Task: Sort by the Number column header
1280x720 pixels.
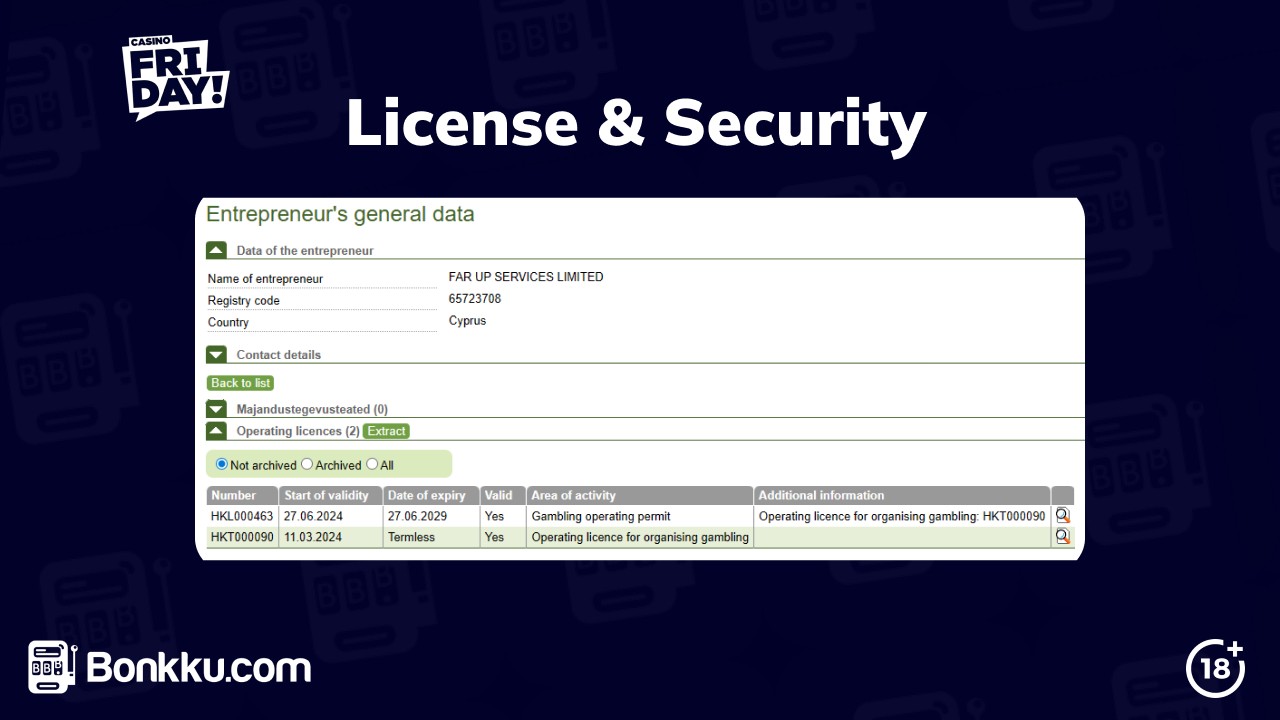Action: 242,495
